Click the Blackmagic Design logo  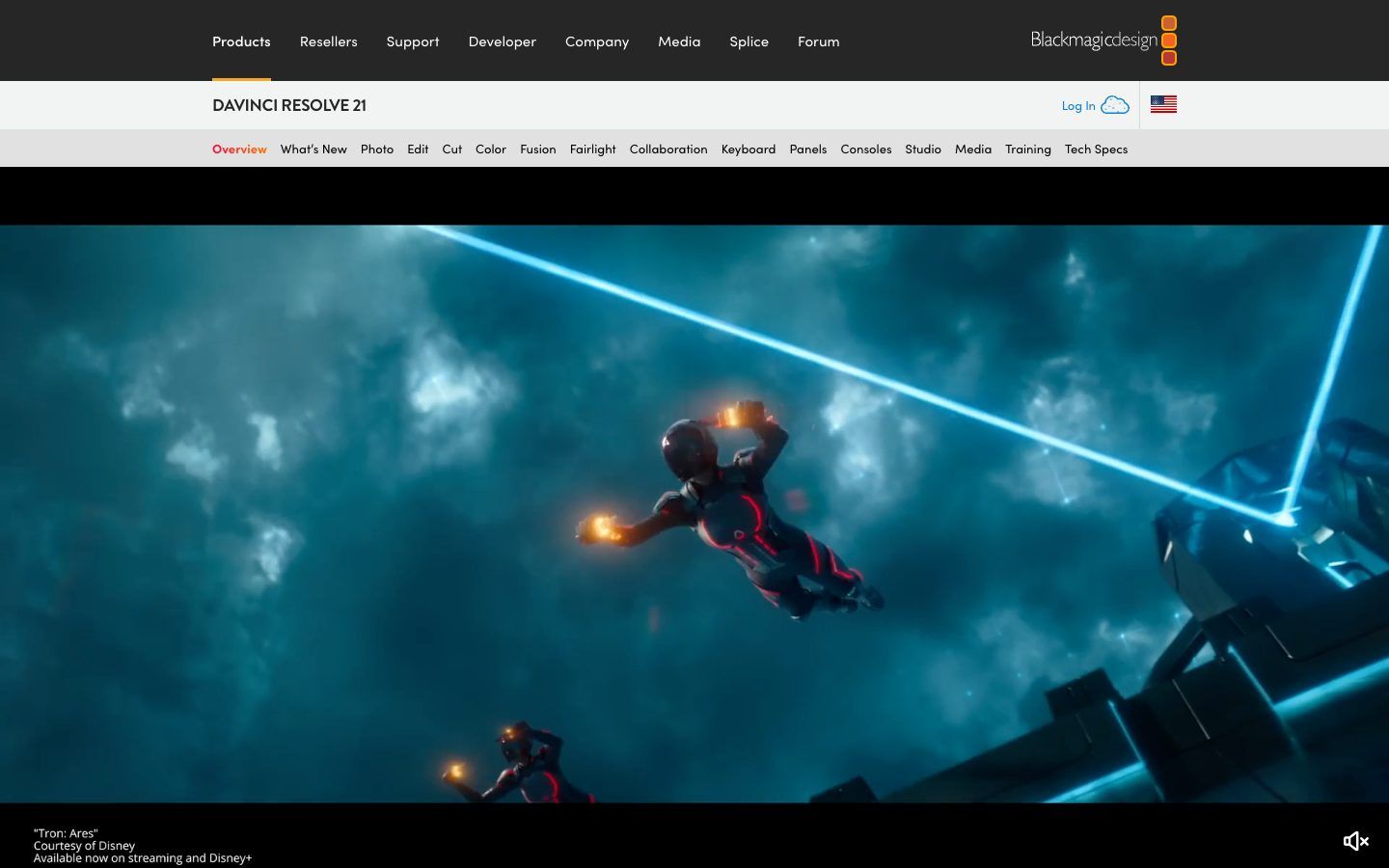[1103, 41]
